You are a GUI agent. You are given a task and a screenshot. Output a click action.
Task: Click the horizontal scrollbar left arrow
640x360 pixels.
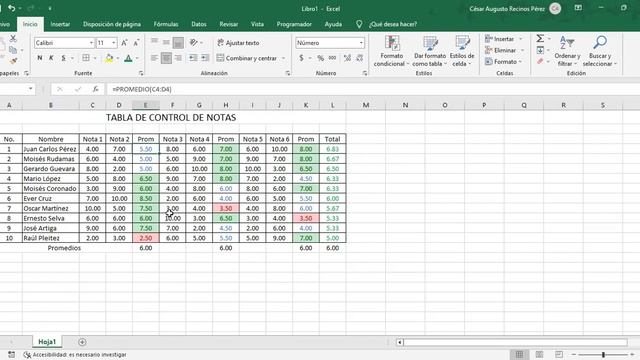point(400,342)
